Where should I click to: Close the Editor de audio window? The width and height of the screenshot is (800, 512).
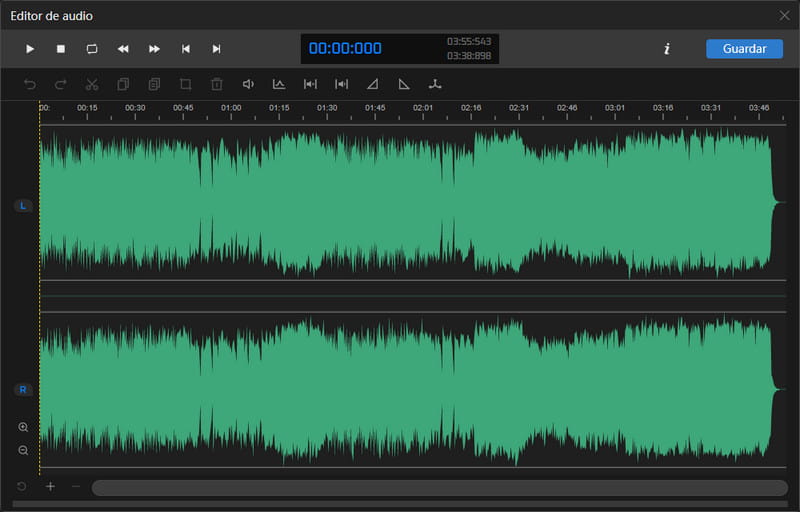[x=785, y=16]
